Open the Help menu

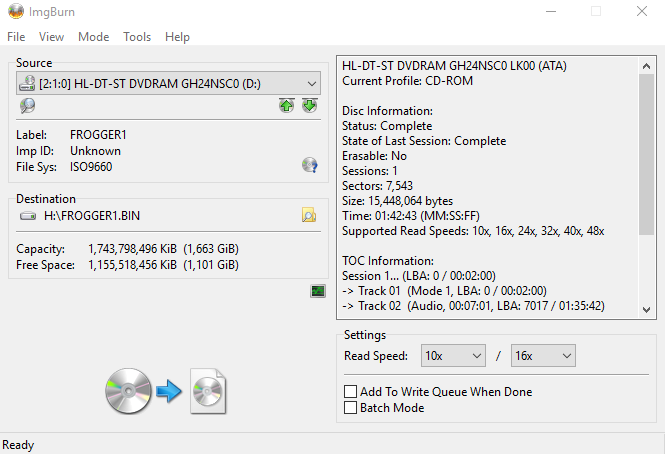(177, 37)
